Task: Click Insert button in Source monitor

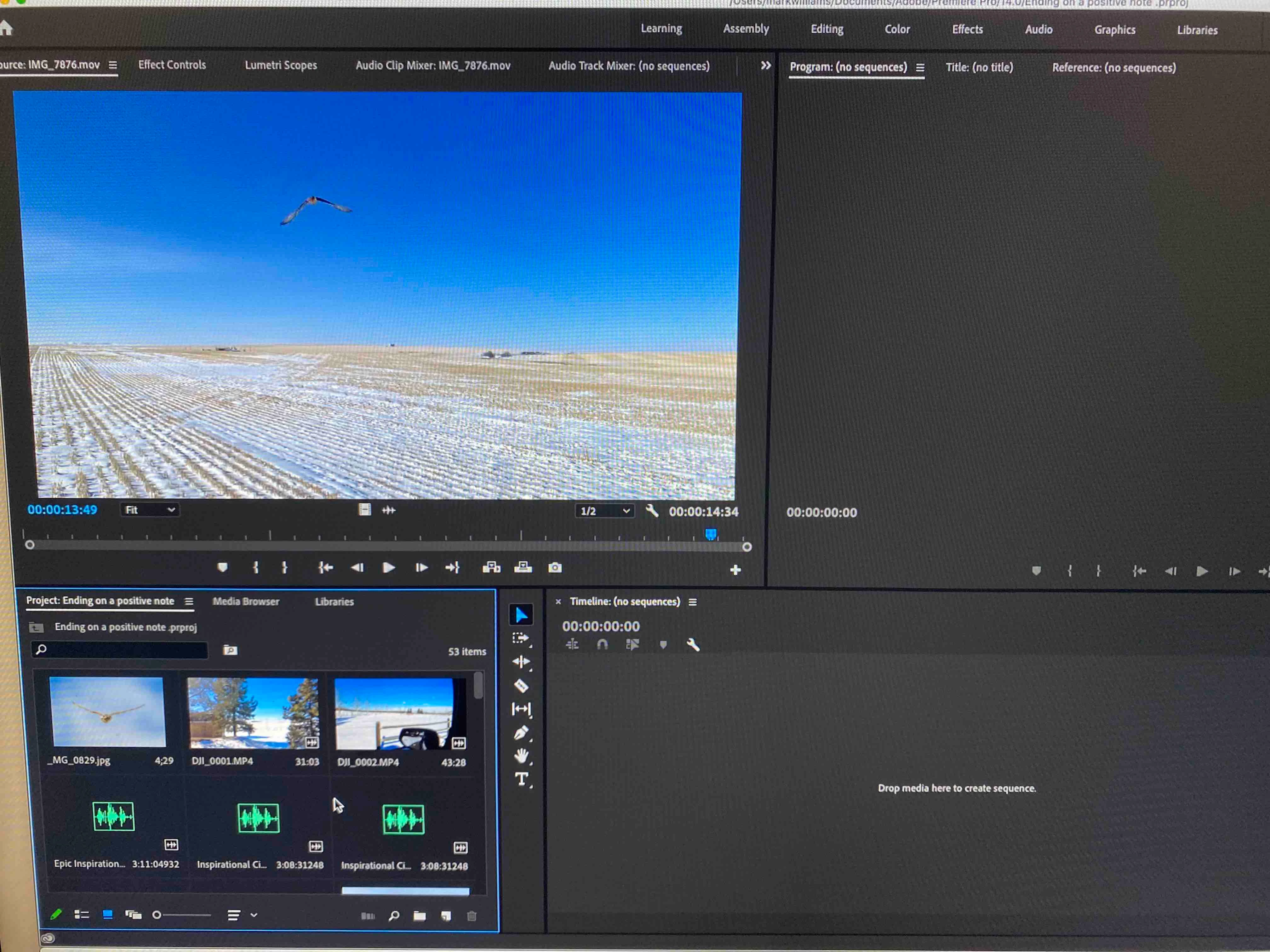Action: [x=491, y=568]
